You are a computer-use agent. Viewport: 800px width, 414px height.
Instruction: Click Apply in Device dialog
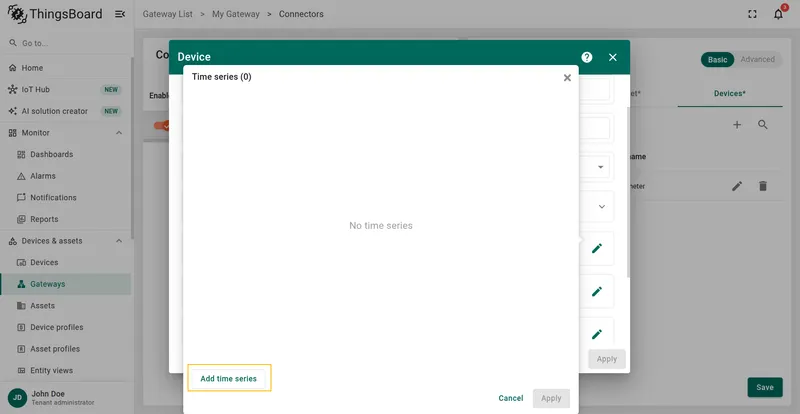pyautogui.click(x=607, y=359)
